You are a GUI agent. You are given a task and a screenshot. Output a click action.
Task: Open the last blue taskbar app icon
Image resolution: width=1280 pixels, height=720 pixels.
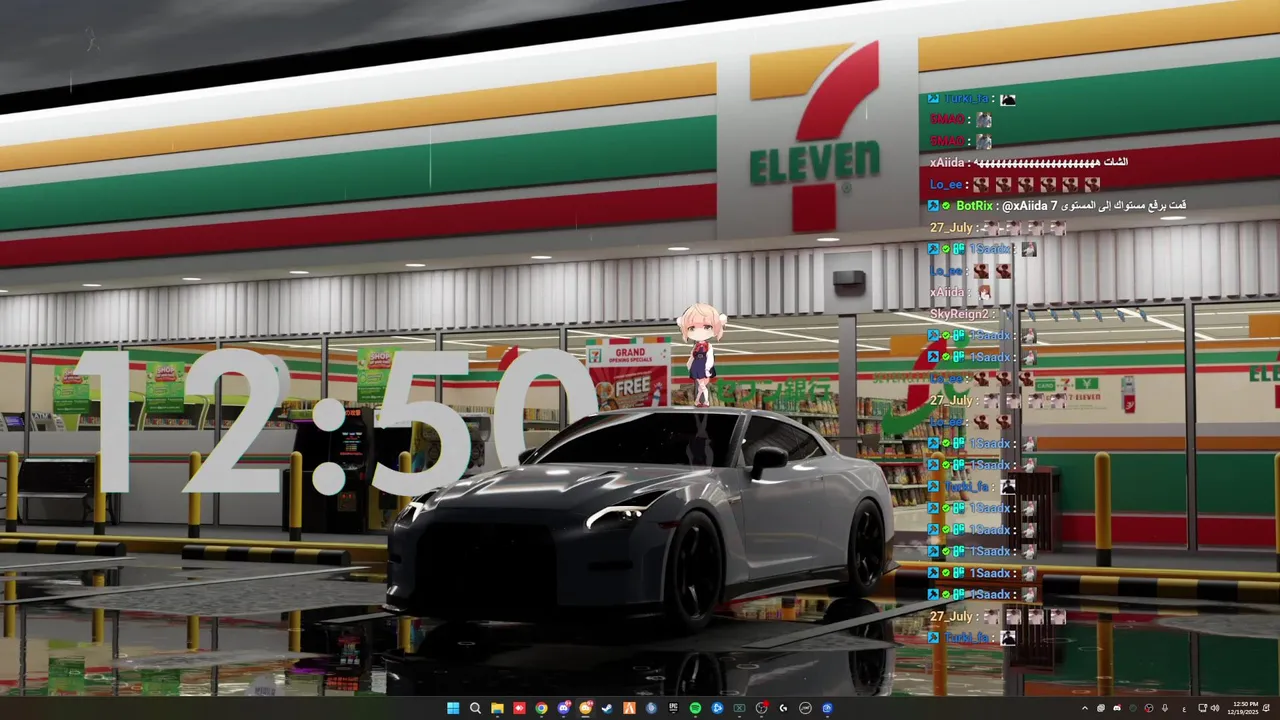coord(827,708)
